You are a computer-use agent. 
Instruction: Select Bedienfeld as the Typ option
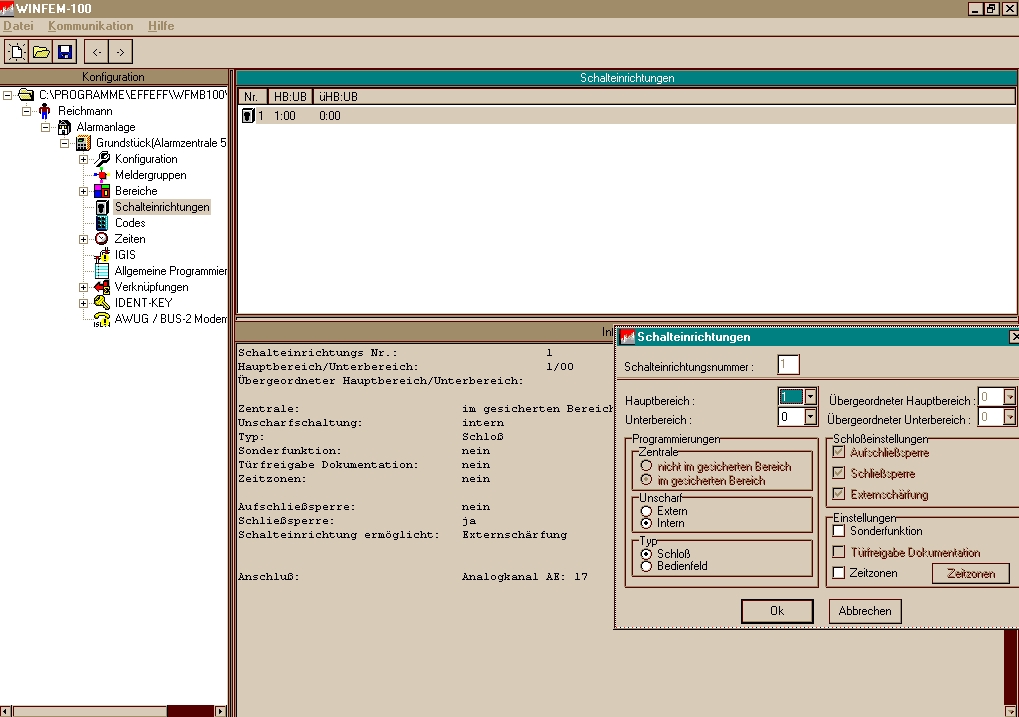pos(647,566)
